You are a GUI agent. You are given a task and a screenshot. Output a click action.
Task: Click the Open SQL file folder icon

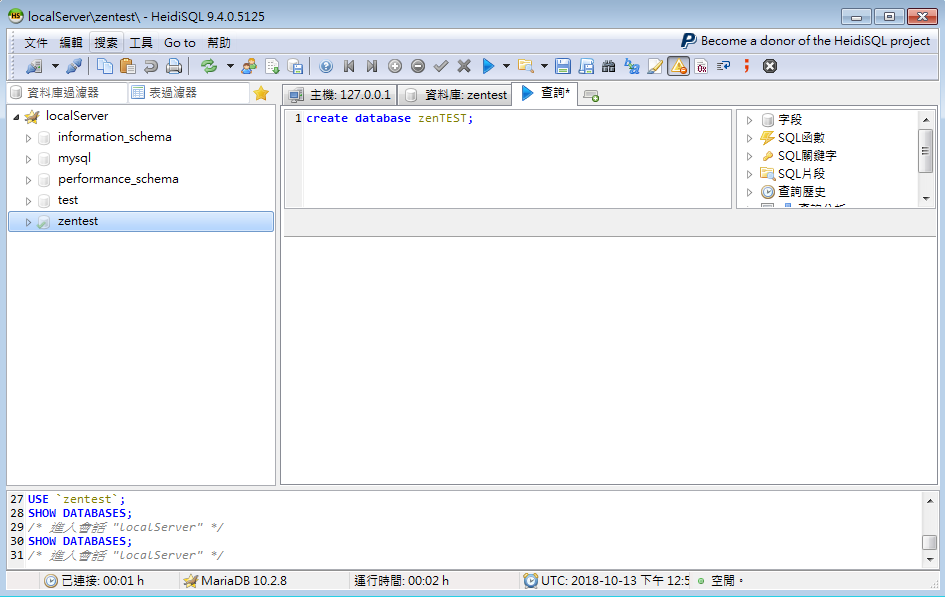point(526,66)
